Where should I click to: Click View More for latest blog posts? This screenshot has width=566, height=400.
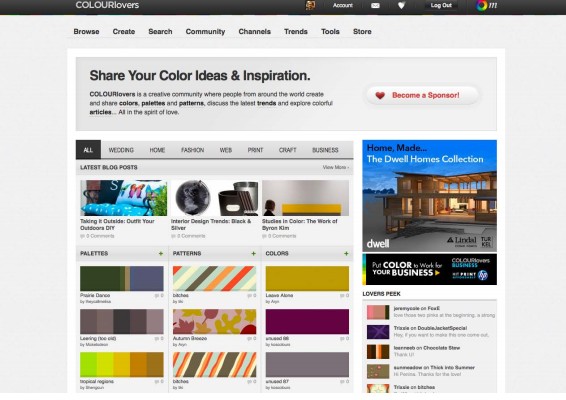click(335, 168)
